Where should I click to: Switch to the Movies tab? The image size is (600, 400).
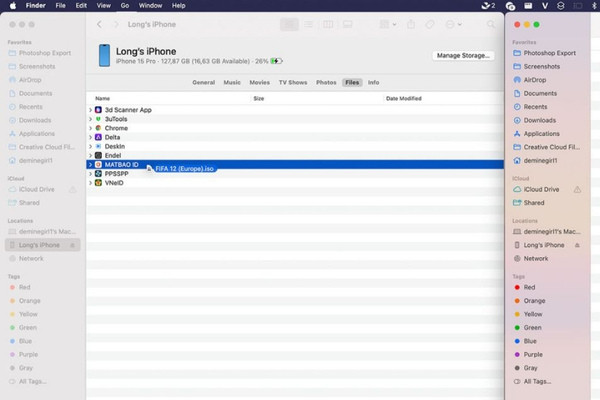tap(259, 82)
